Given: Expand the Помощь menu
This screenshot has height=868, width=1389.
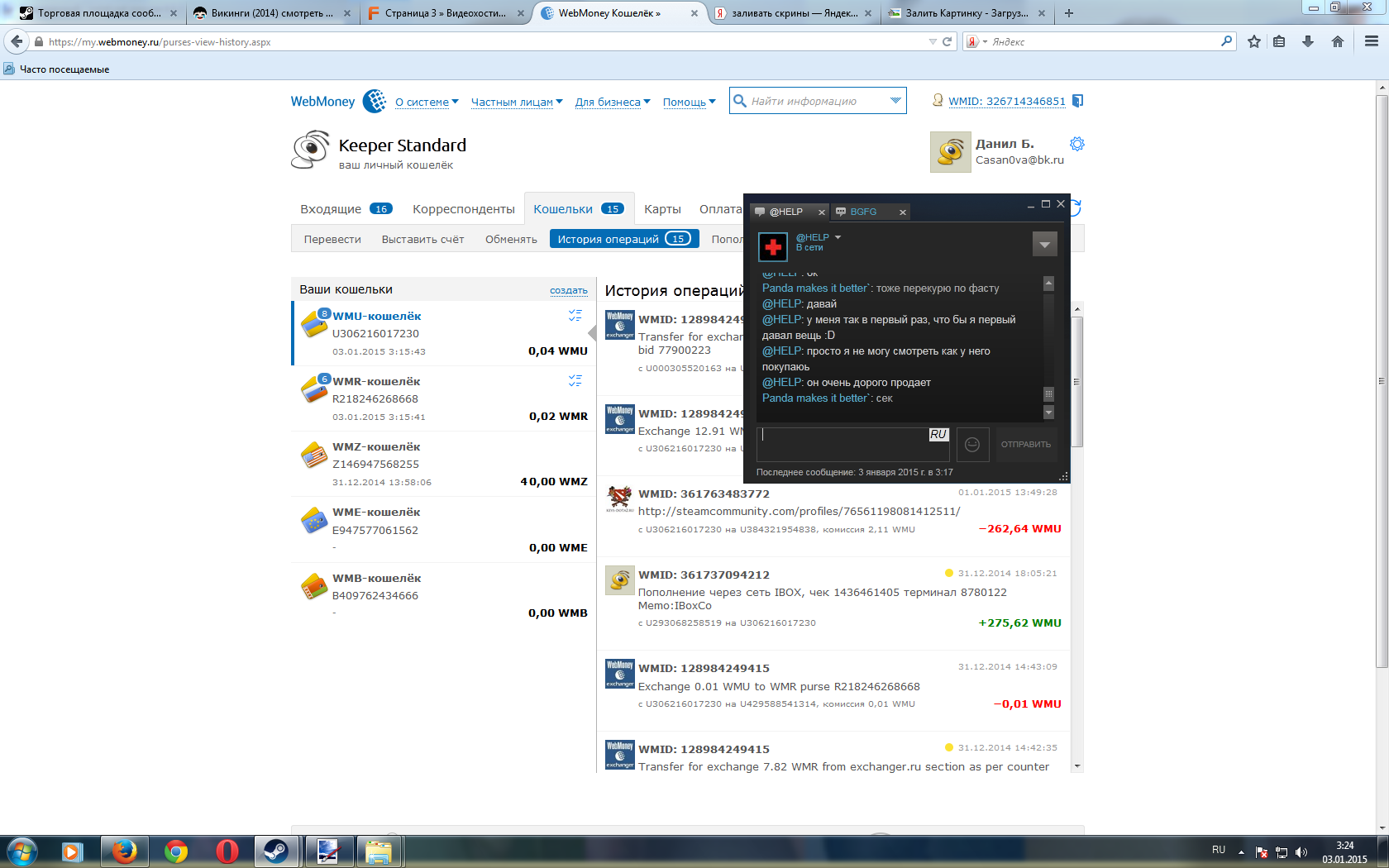Looking at the screenshot, I should coord(689,102).
